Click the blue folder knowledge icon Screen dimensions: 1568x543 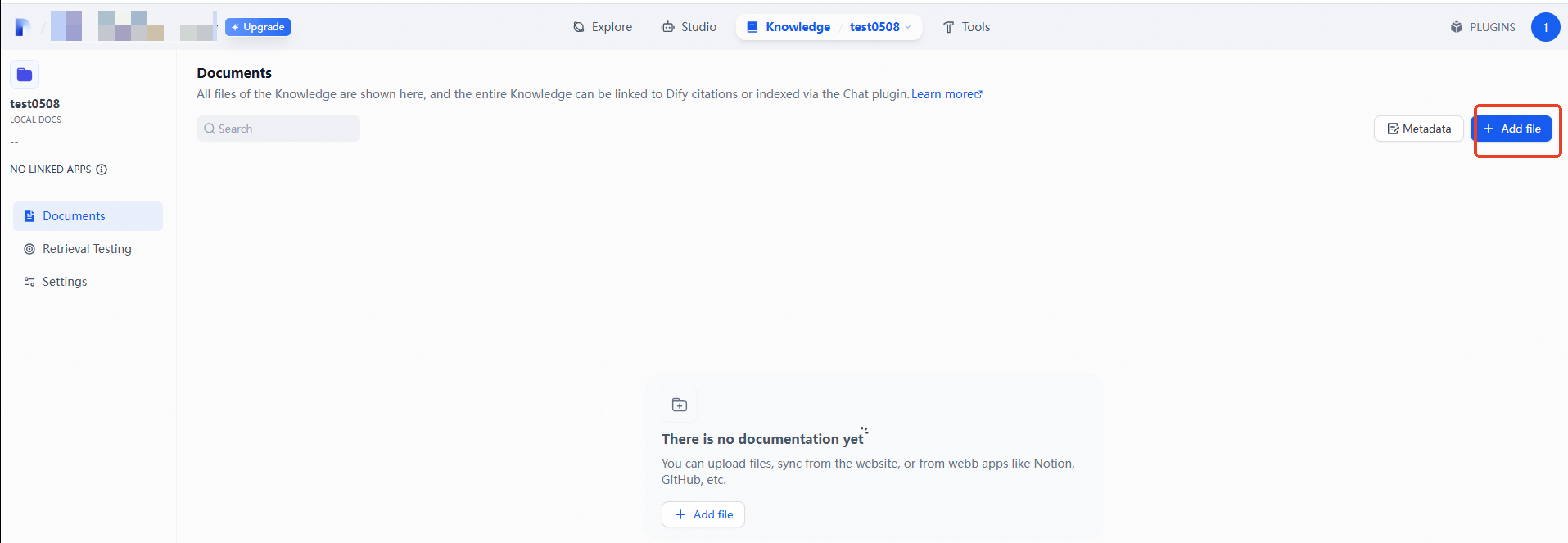click(x=25, y=75)
